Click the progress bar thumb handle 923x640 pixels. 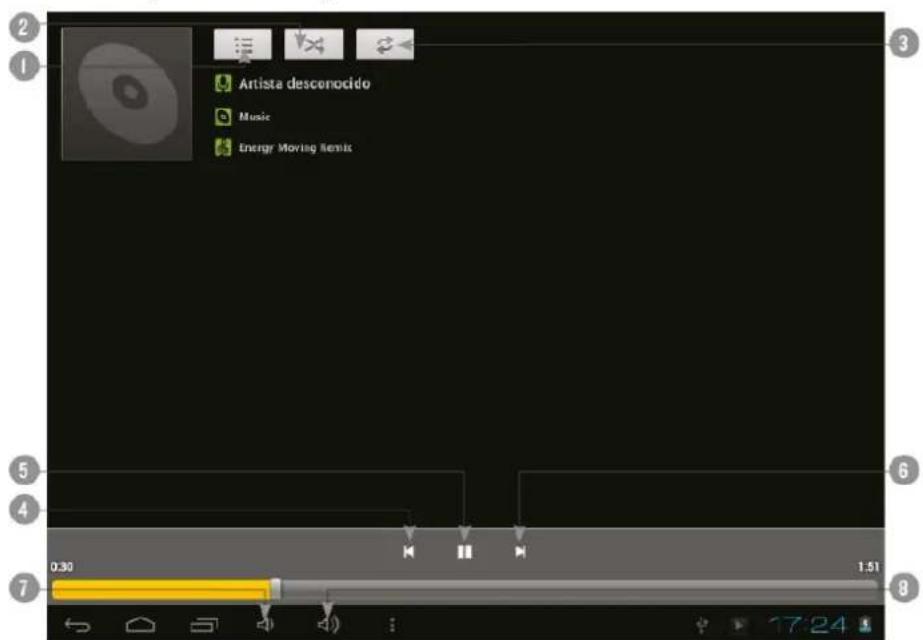pos(275,589)
